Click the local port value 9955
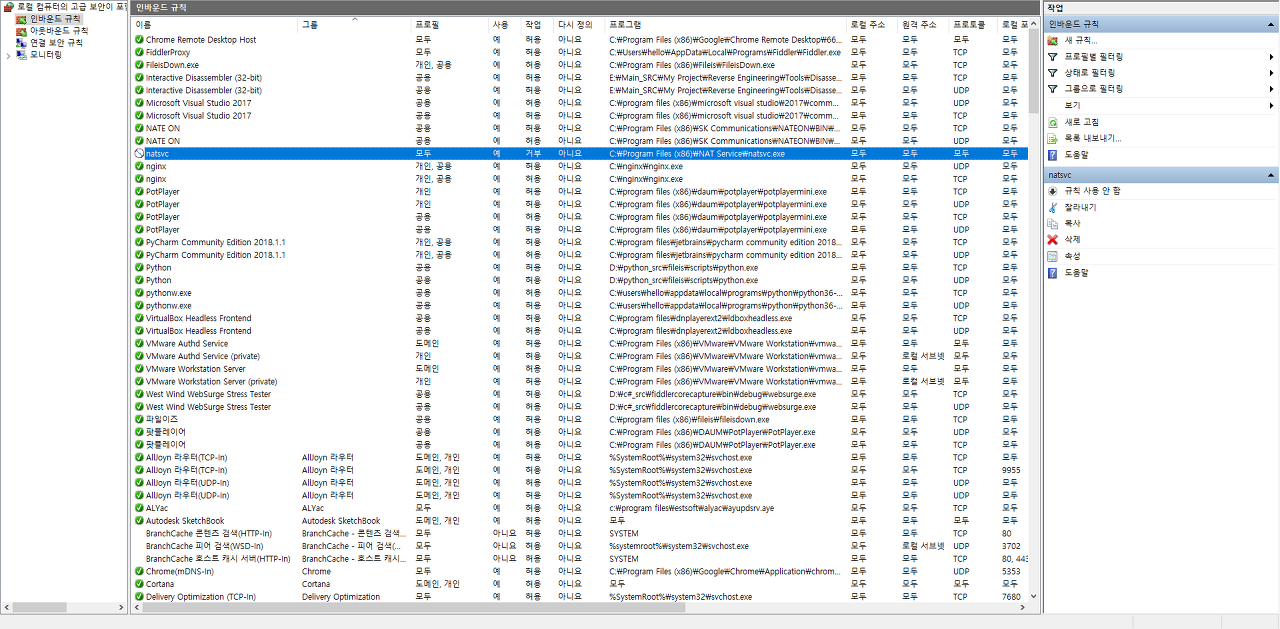The image size is (1280, 629). (1011, 470)
